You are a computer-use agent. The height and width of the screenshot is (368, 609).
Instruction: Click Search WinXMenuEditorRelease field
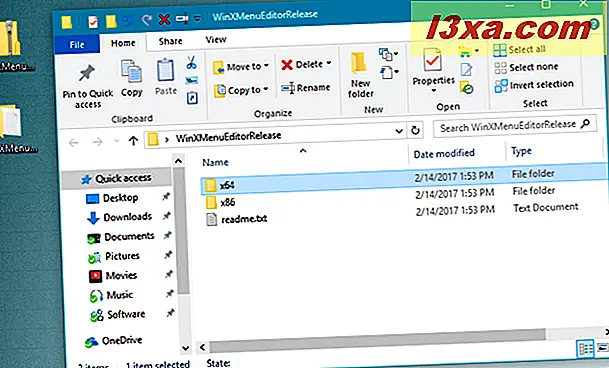coord(515,126)
